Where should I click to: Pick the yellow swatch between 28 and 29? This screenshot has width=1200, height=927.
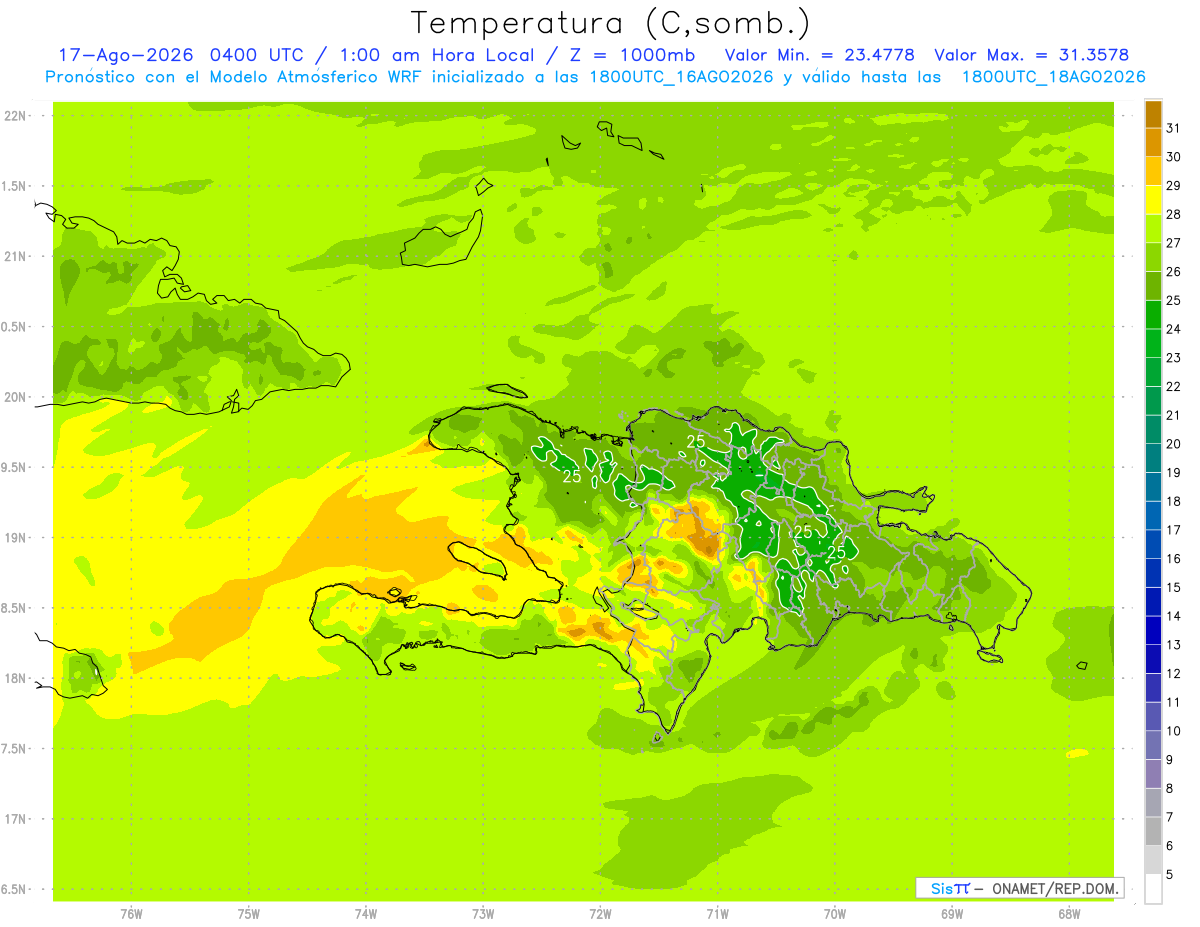coord(1153,200)
